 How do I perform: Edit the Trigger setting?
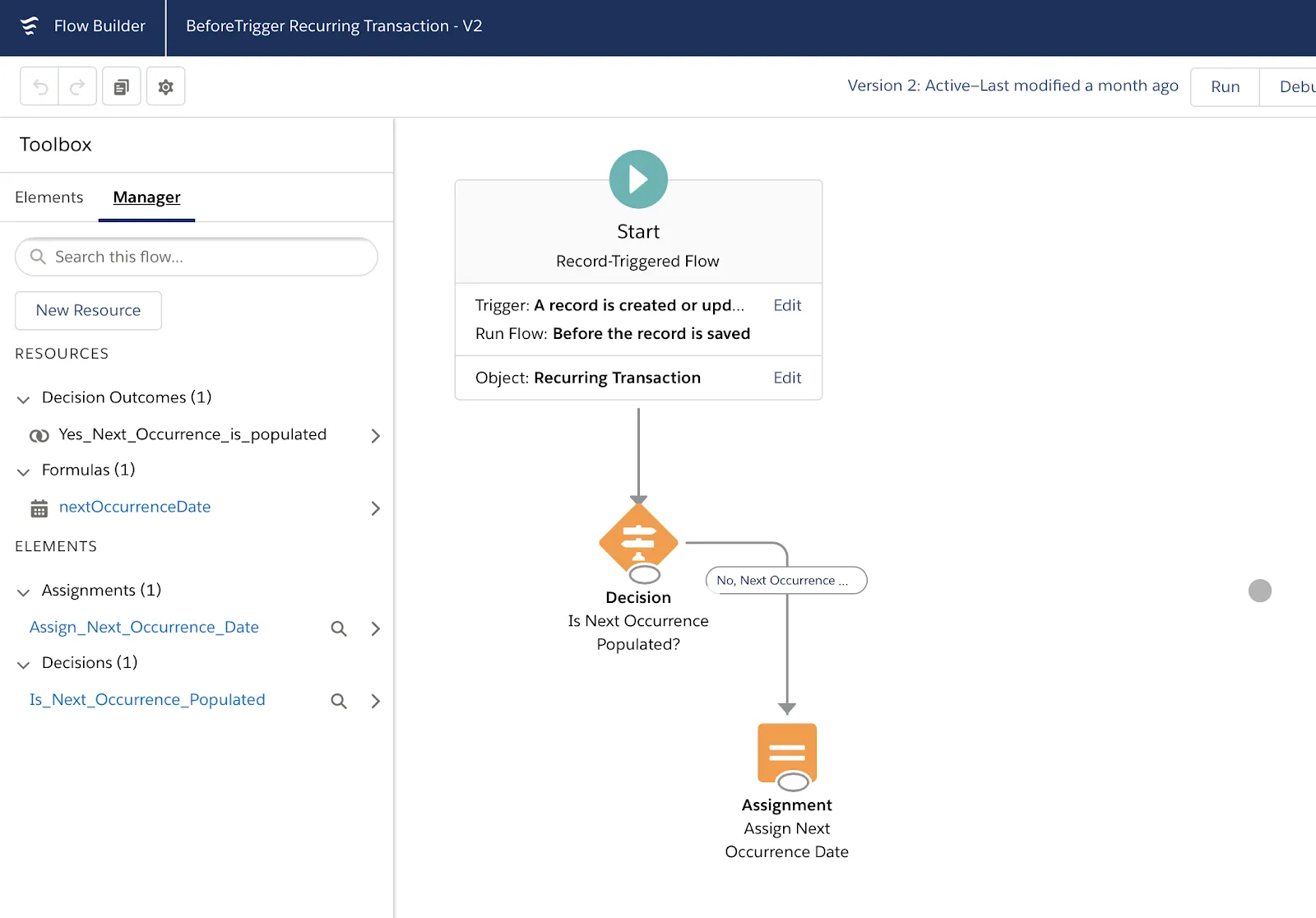click(787, 305)
